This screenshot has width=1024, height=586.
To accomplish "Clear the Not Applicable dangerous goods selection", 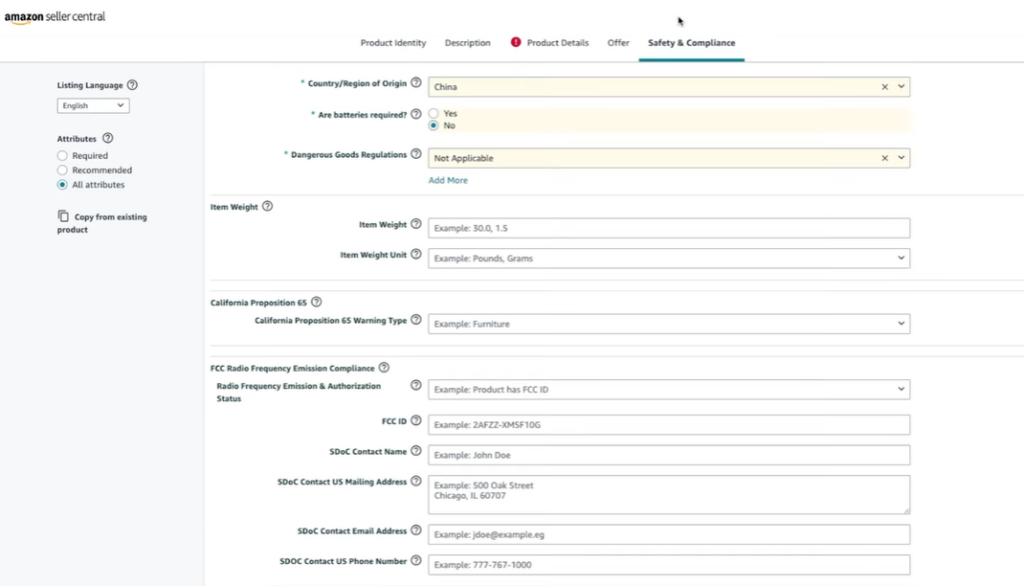I will [885, 158].
